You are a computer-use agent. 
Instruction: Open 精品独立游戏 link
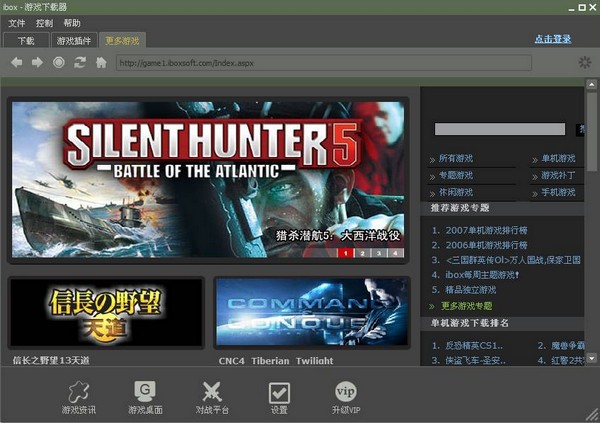(471, 290)
